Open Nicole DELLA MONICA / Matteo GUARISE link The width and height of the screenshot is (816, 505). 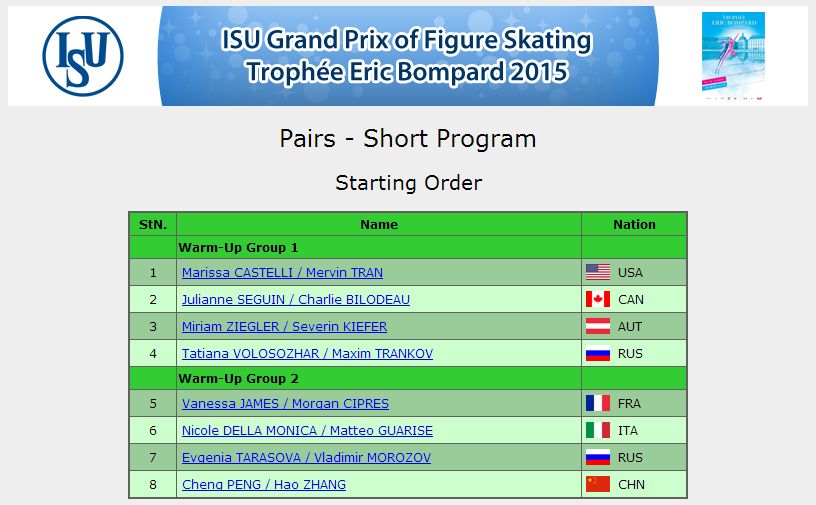[307, 431]
